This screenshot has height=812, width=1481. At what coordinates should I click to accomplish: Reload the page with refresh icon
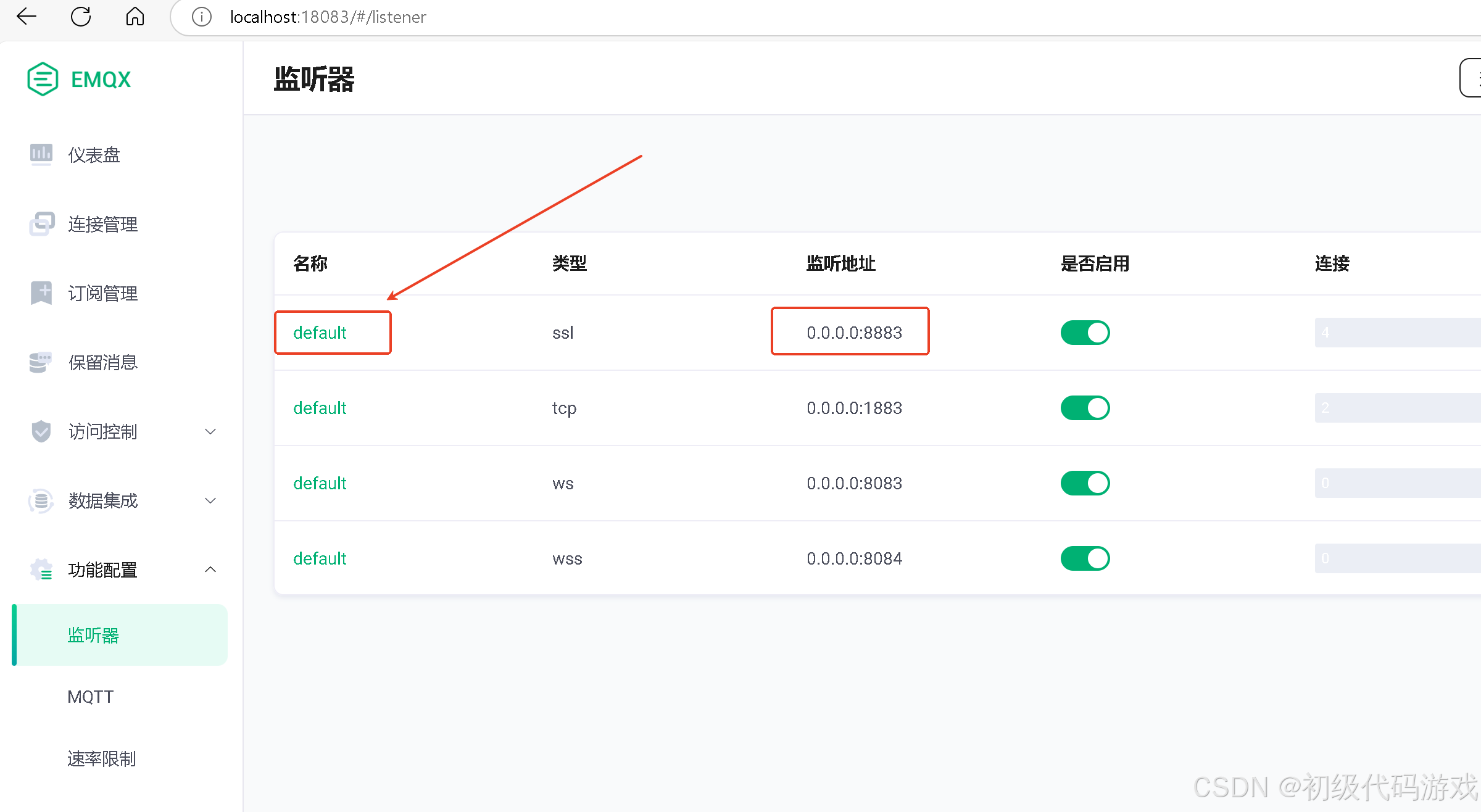pyautogui.click(x=81, y=17)
